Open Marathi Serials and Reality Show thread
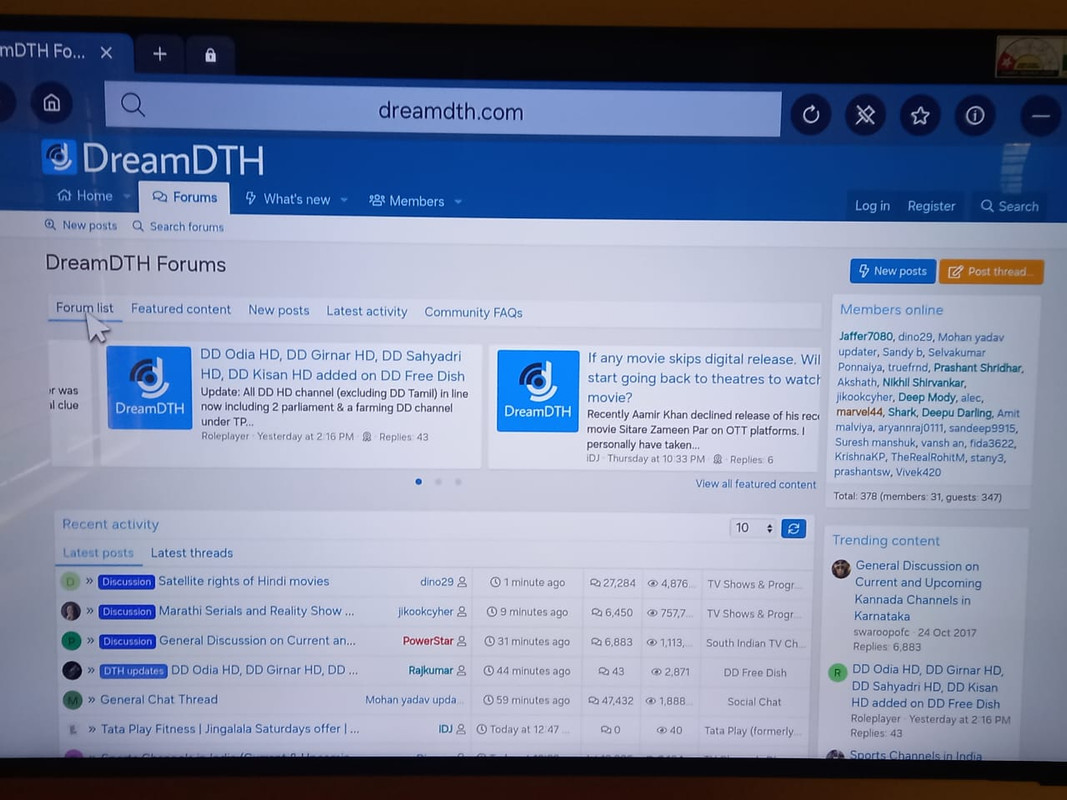The height and width of the screenshot is (800, 1067). tap(257, 611)
